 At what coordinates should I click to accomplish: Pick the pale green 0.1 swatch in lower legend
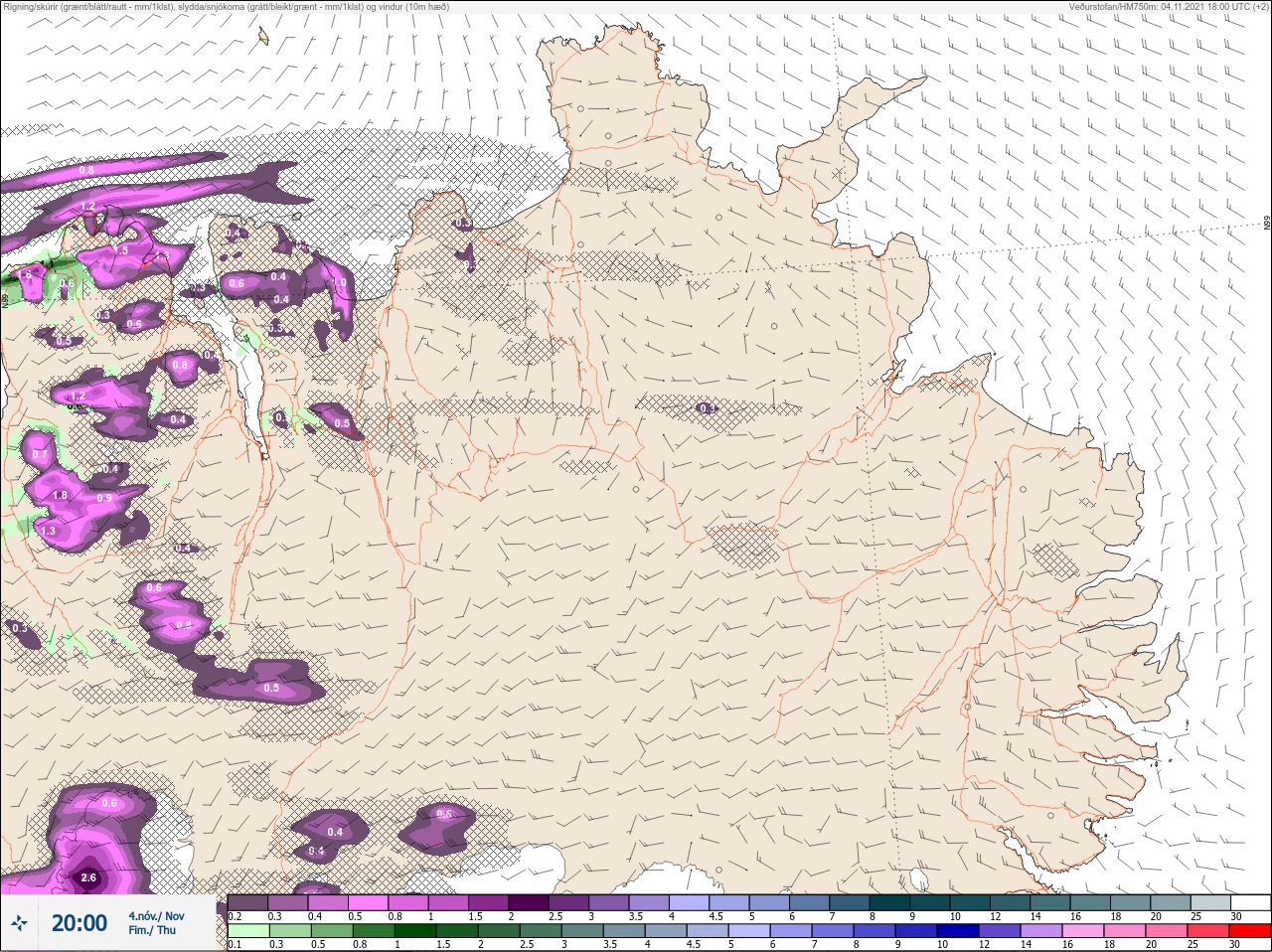pos(248,931)
